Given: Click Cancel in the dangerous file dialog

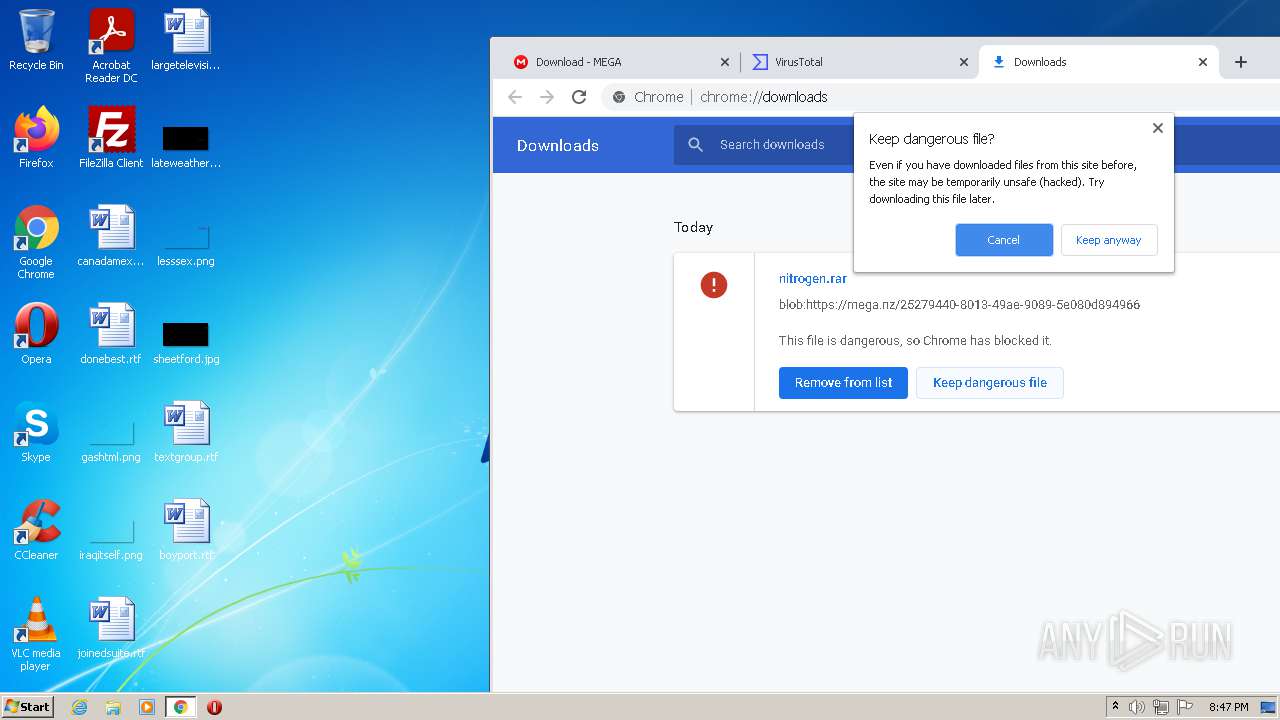Looking at the screenshot, I should point(1004,240).
